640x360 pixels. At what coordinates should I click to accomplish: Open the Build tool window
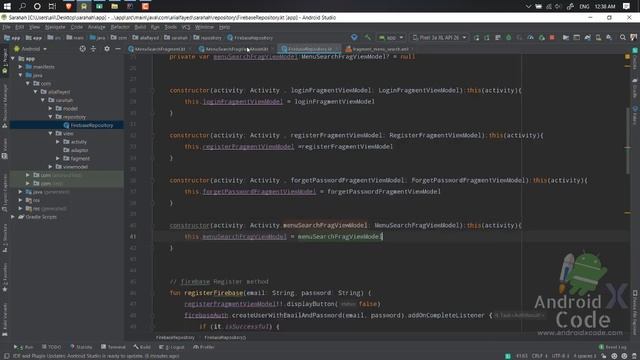click(x=142, y=347)
